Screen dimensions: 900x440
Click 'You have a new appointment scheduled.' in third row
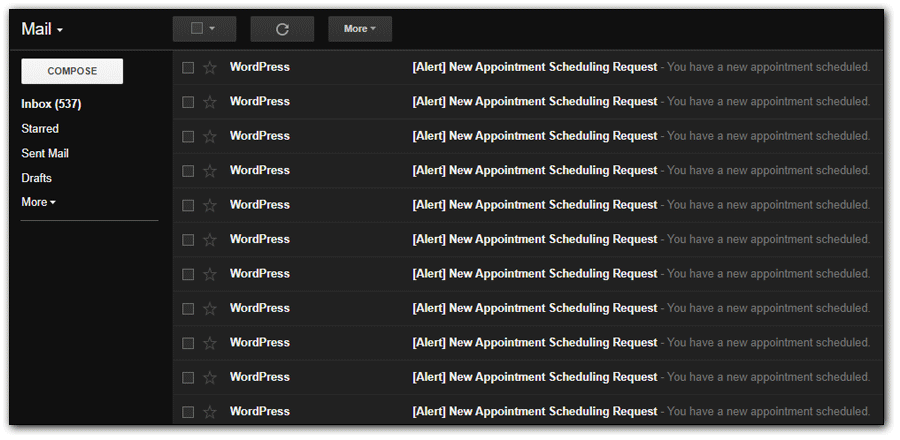[x=769, y=136]
